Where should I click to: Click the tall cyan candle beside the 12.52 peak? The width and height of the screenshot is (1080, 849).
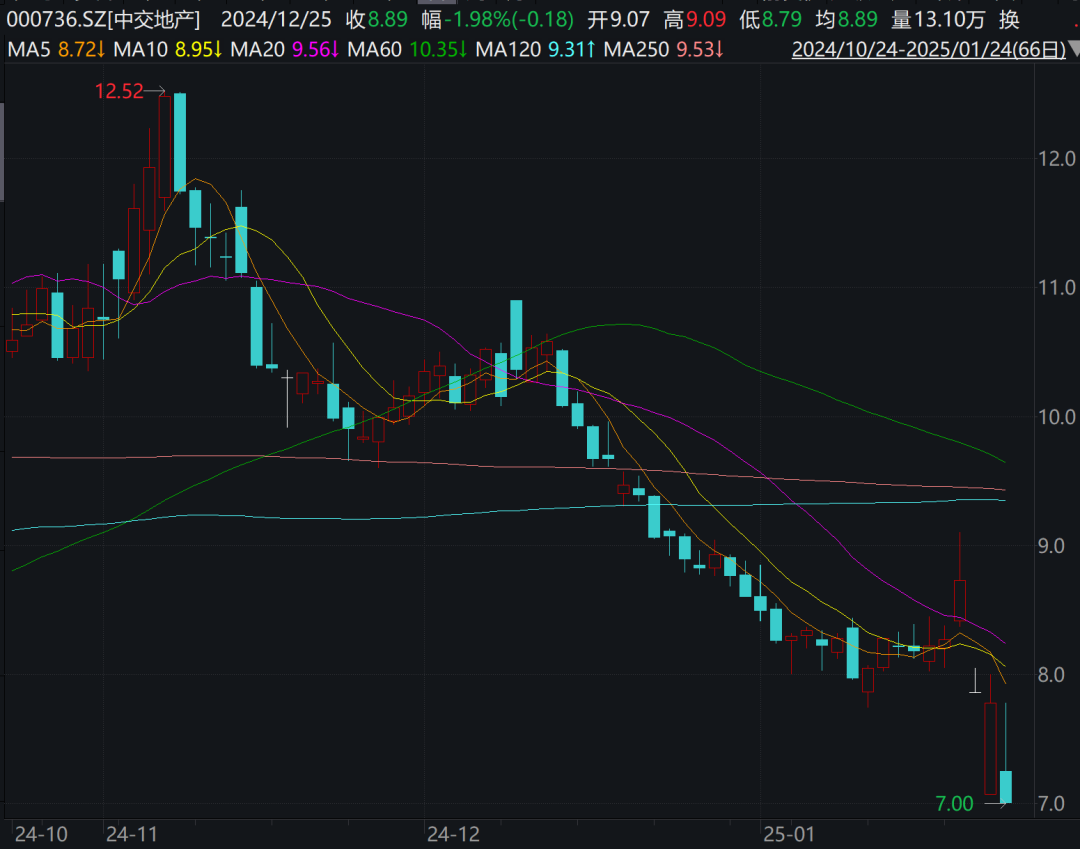(x=180, y=142)
